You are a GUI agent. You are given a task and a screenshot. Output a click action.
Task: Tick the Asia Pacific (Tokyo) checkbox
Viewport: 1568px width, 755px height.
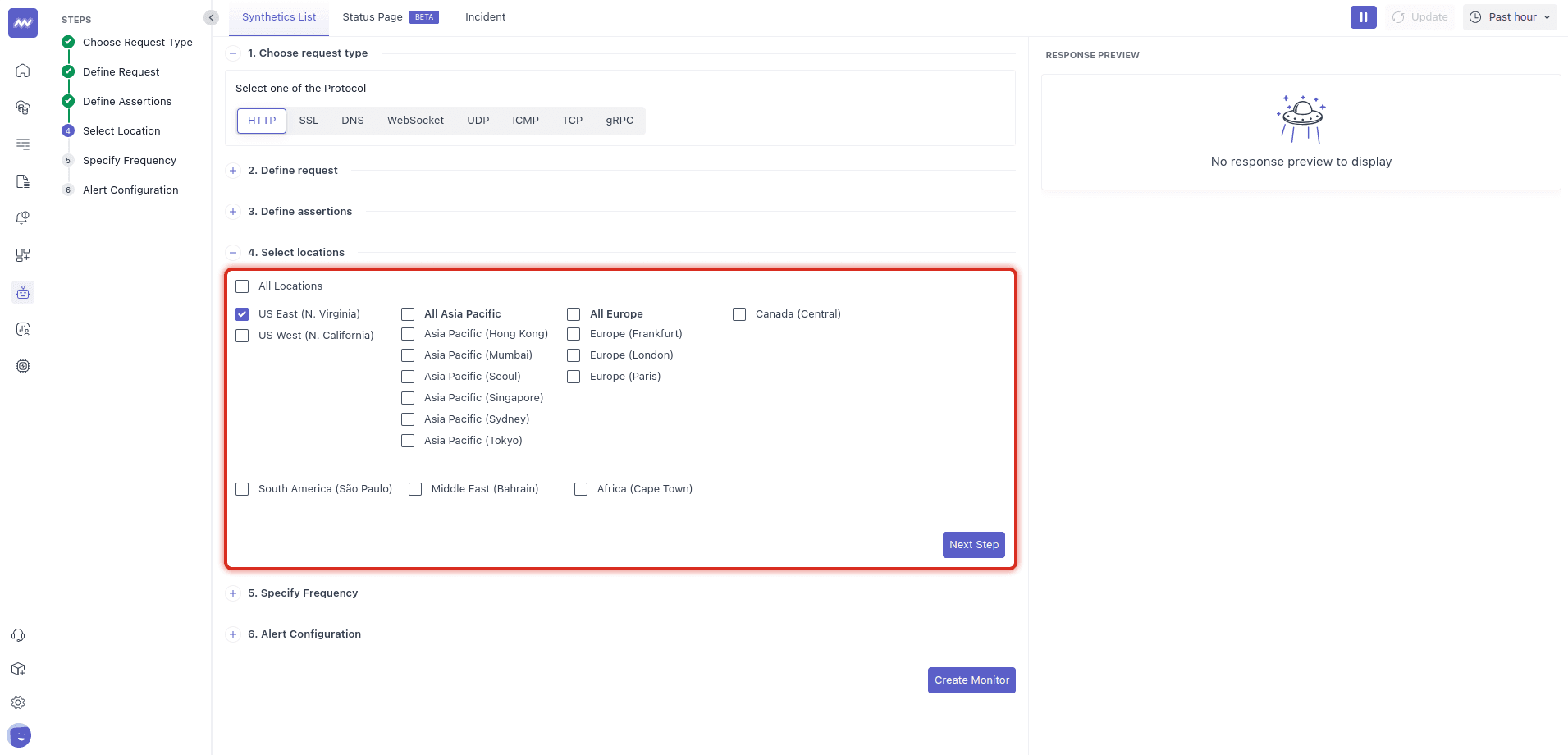(408, 441)
